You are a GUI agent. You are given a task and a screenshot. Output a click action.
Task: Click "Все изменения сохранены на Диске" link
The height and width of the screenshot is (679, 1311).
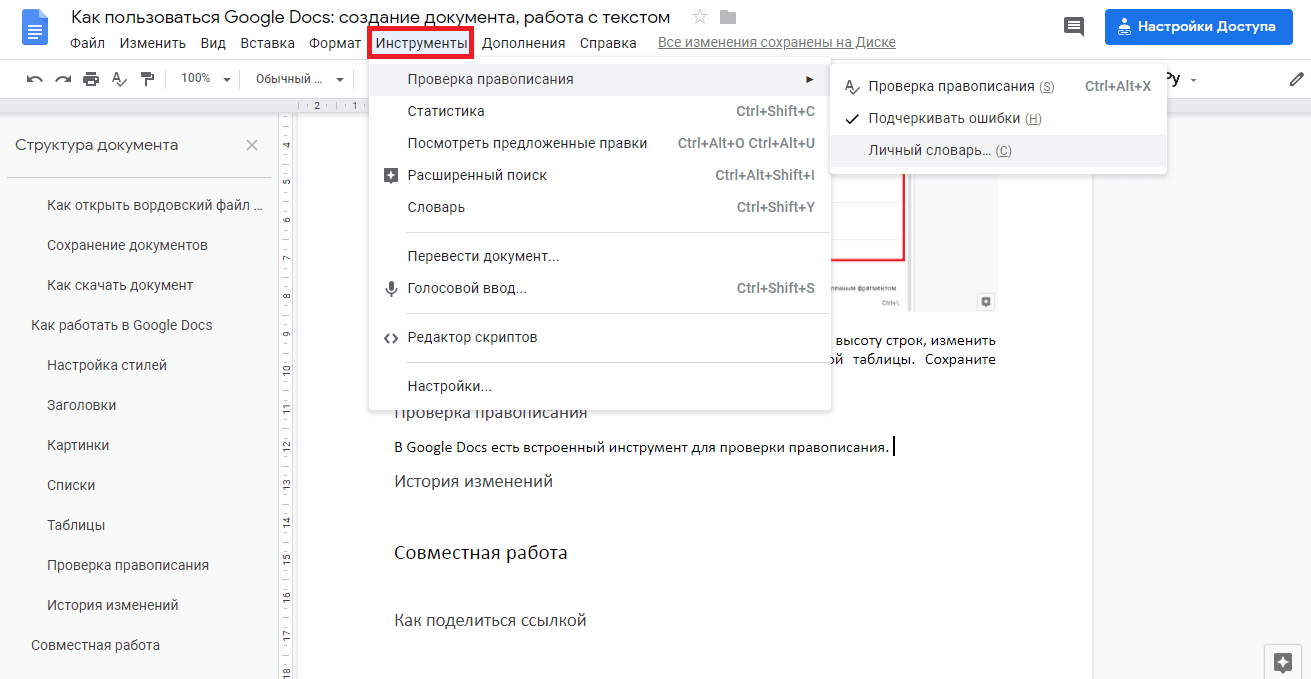coord(776,43)
